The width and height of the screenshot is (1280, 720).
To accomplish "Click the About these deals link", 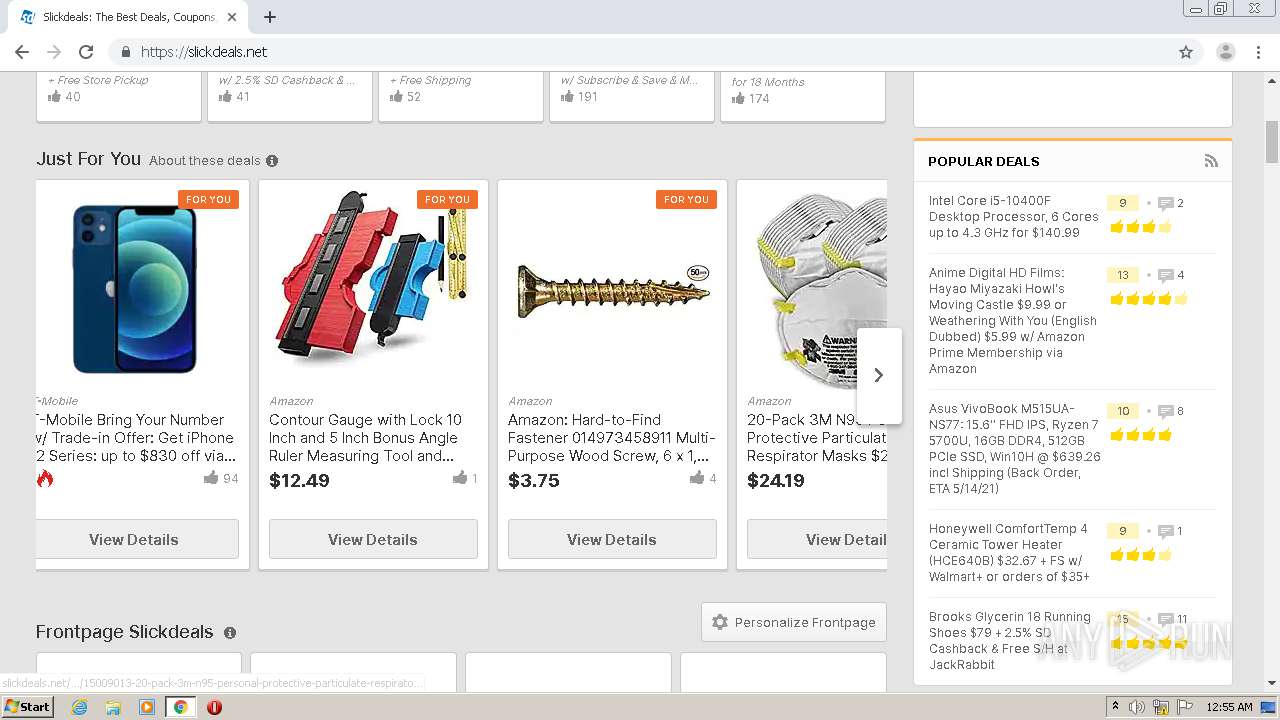I will pos(204,161).
